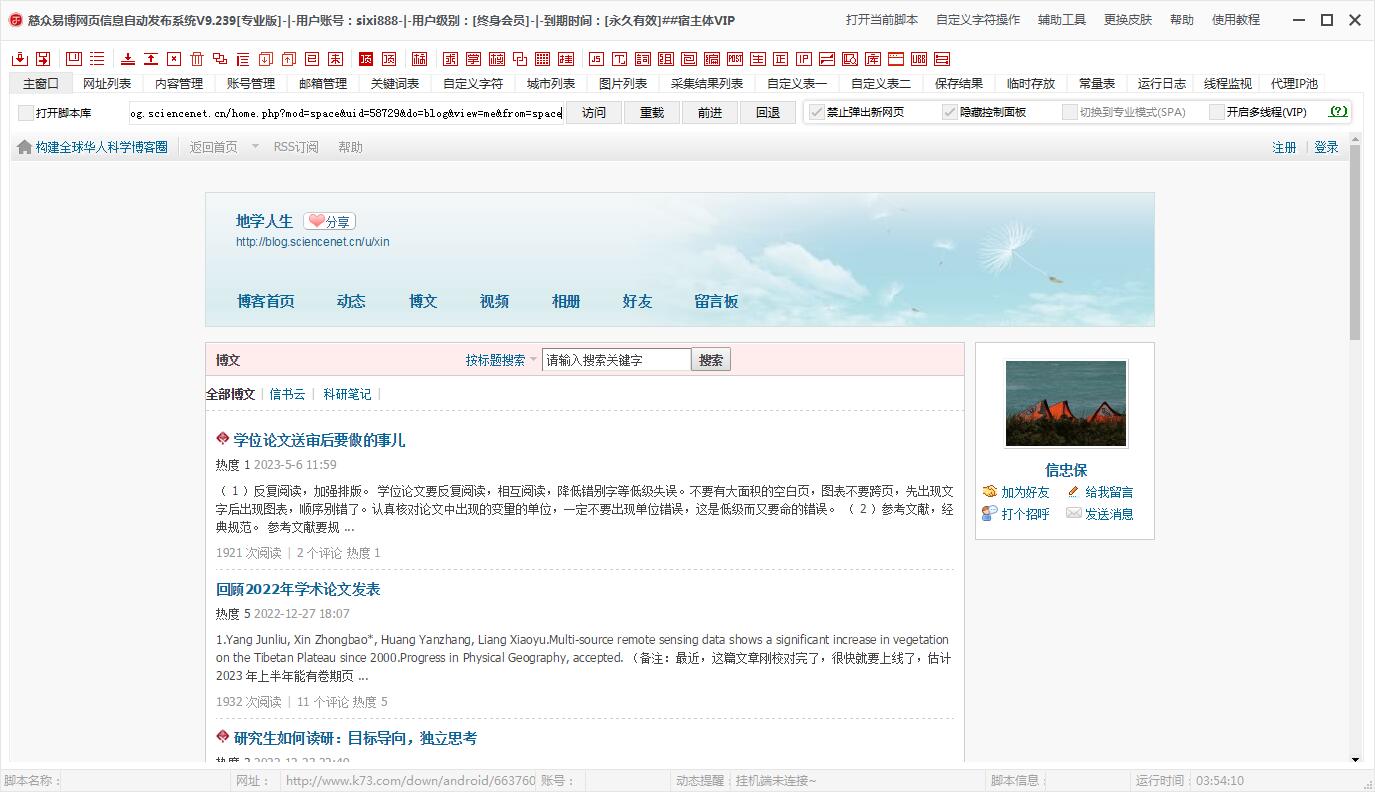Click the magnifier search-page toolbar icon

[x=850, y=59]
